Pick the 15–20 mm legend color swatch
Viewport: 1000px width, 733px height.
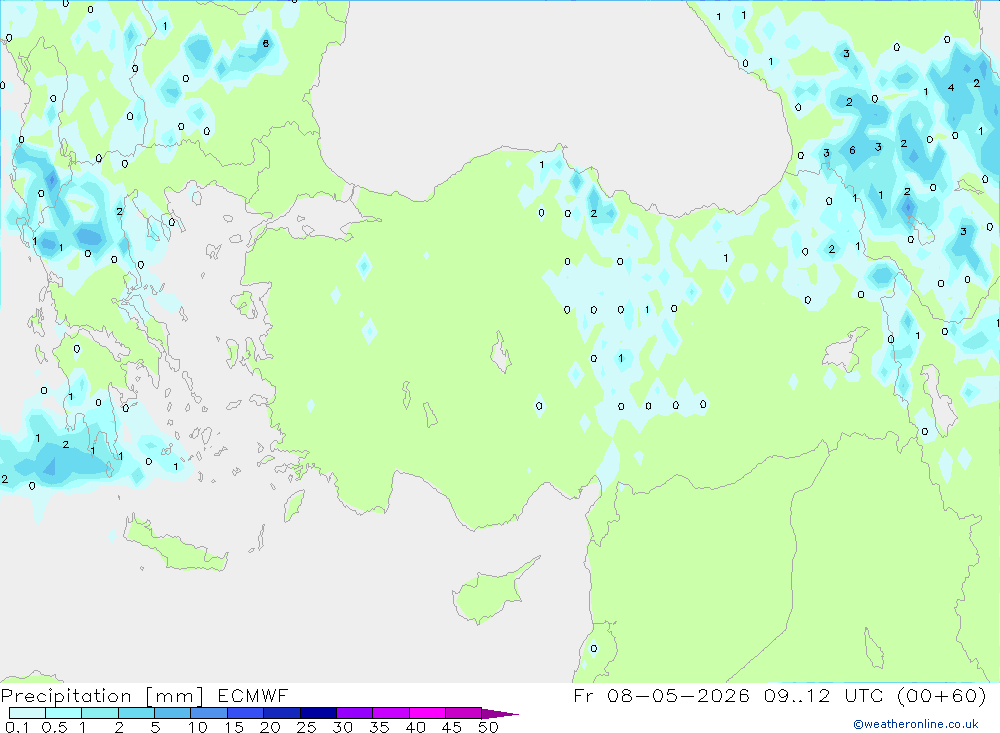pos(246,713)
